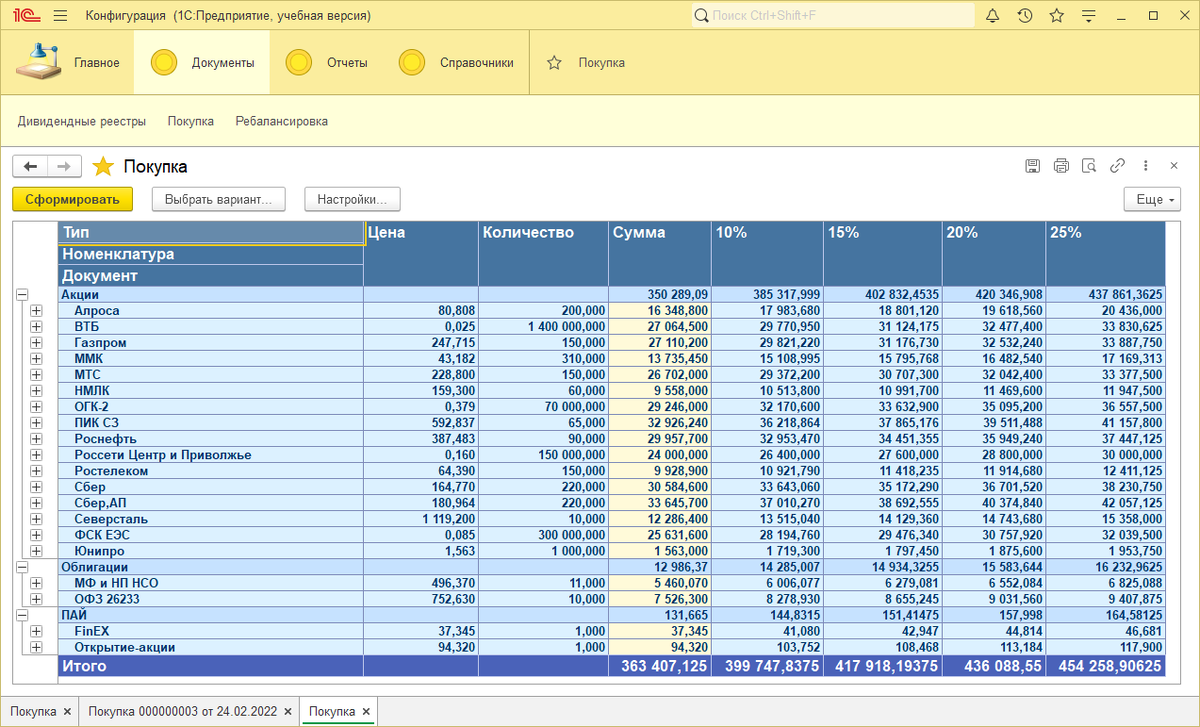Close the Покупка report form with the X
Image resolution: width=1200 pixels, height=727 pixels.
click(1174, 166)
